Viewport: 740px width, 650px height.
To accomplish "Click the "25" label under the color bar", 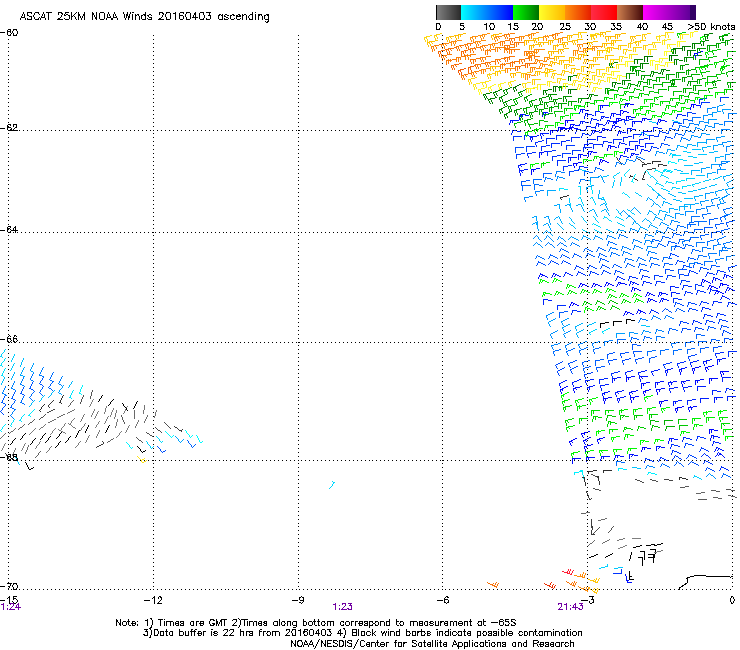I will pyautogui.click(x=565, y=27).
